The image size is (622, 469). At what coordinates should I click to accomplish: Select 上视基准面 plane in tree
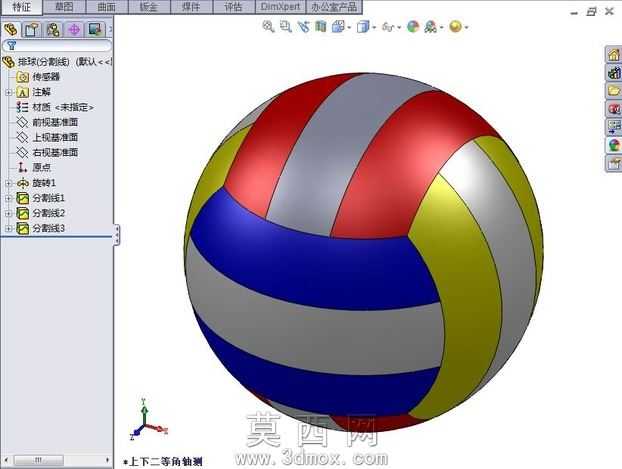(x=55, y=137)
